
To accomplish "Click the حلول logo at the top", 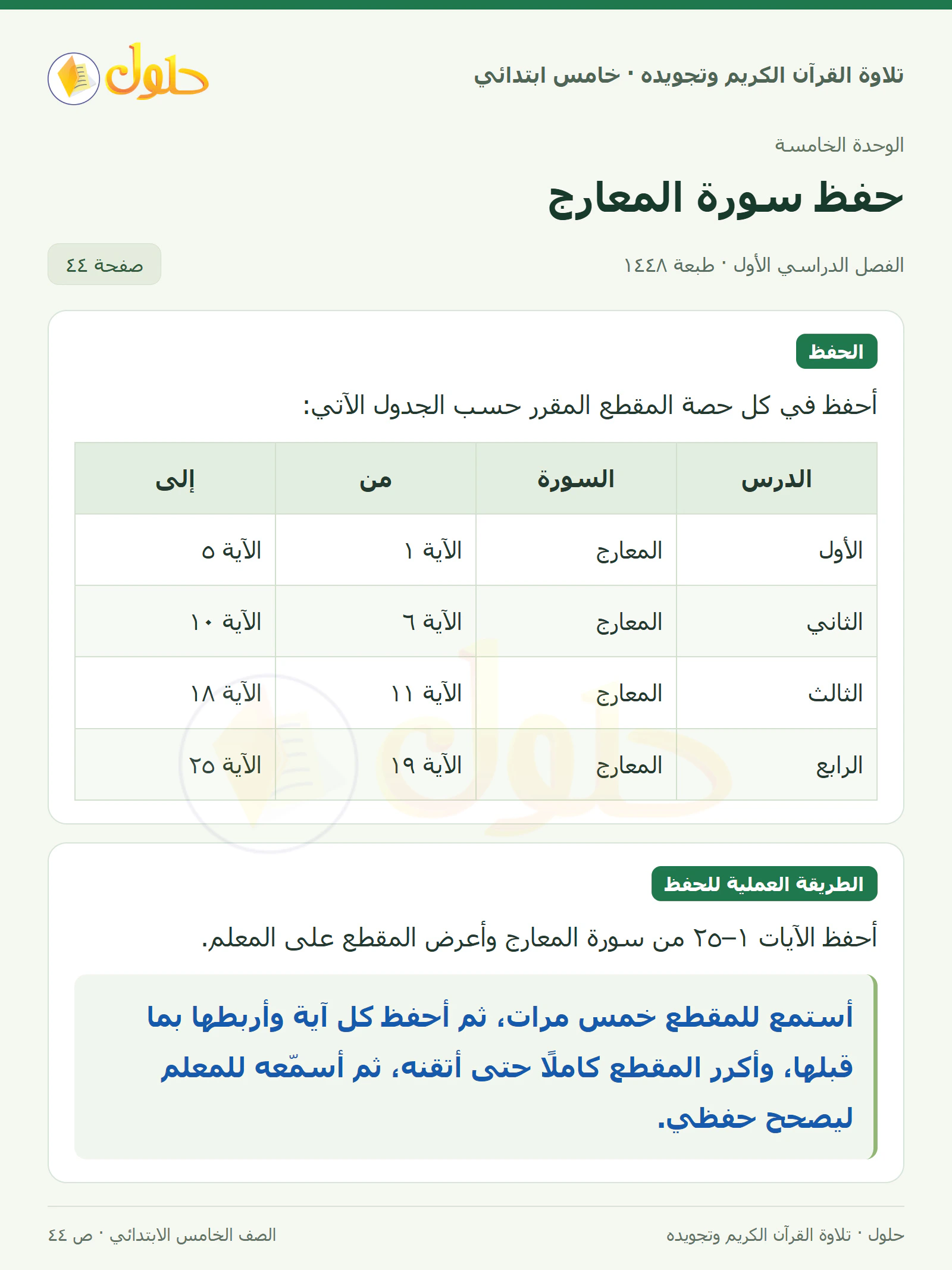I will pyautogui.click(x=128, y=73).
